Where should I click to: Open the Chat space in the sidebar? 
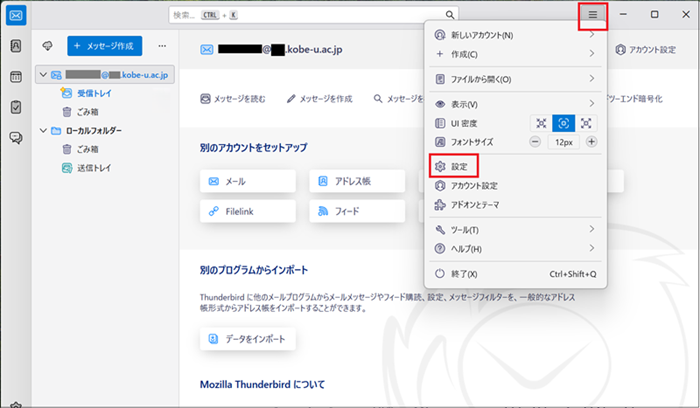point(16,138)
